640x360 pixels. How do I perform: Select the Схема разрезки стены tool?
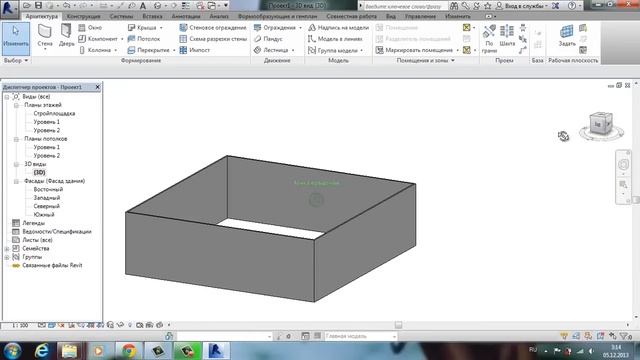(x=213, y=39)
